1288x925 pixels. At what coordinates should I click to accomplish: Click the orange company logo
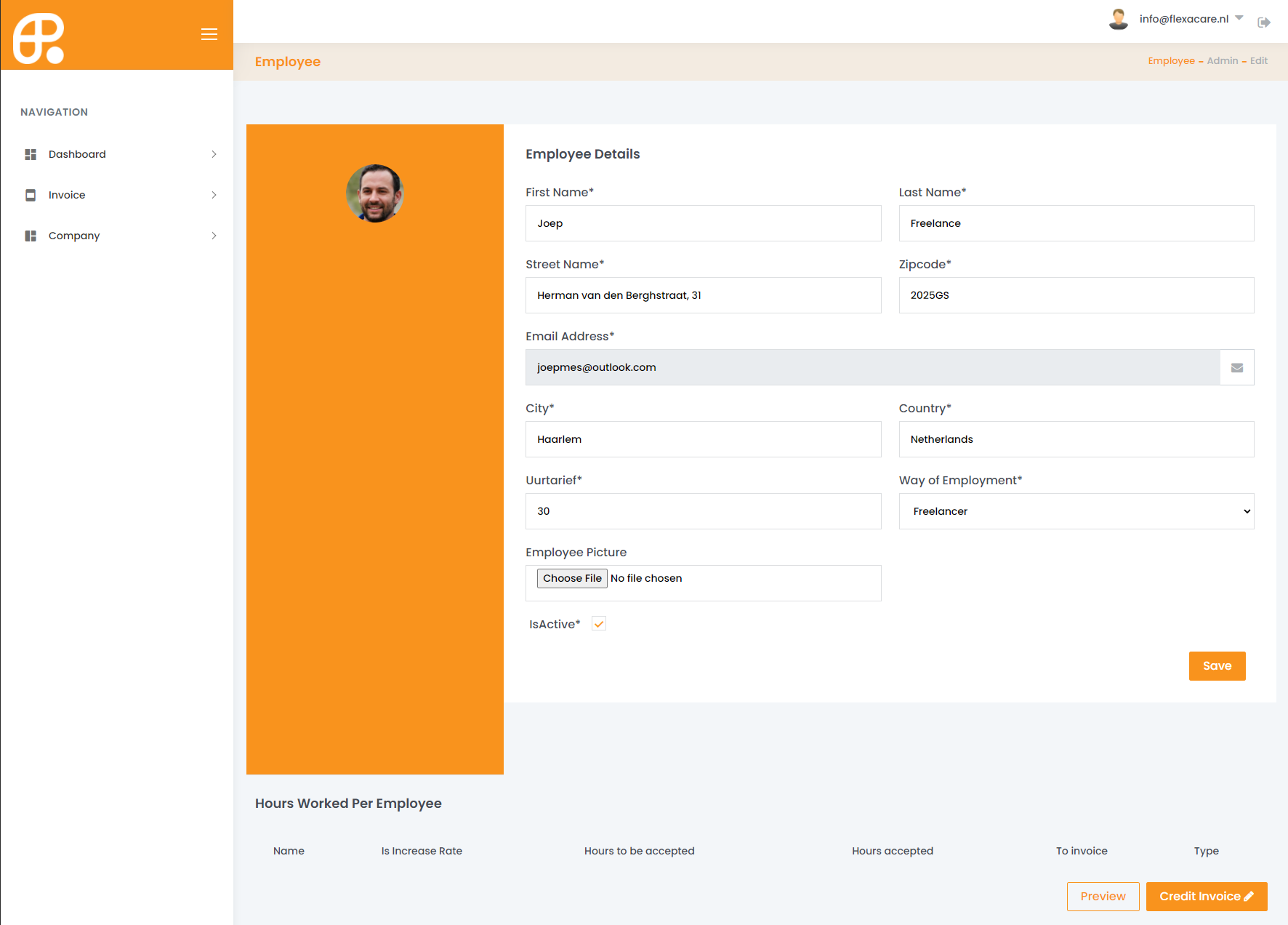39,39
